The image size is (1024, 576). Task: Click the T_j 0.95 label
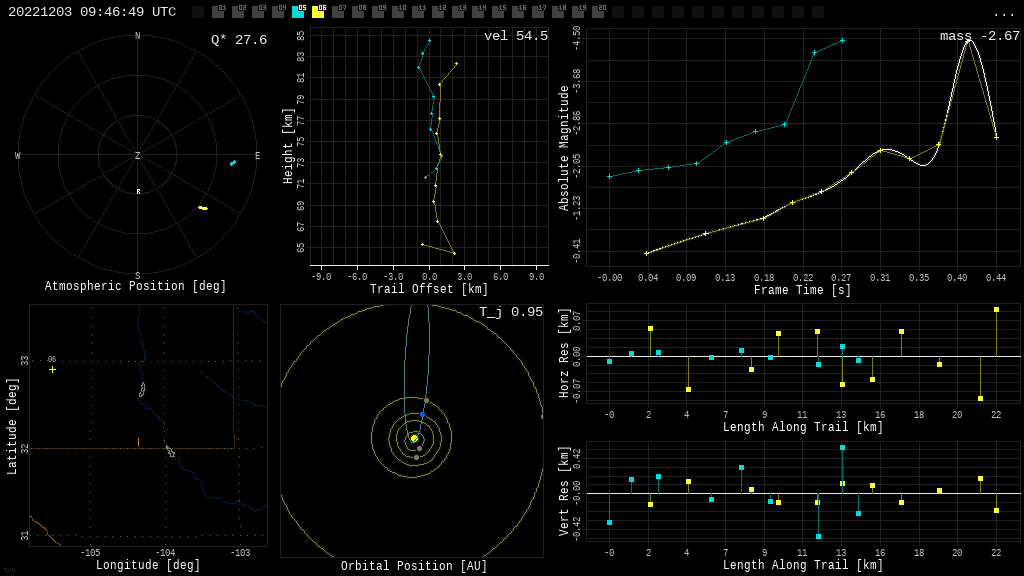(x=511, y=312)
